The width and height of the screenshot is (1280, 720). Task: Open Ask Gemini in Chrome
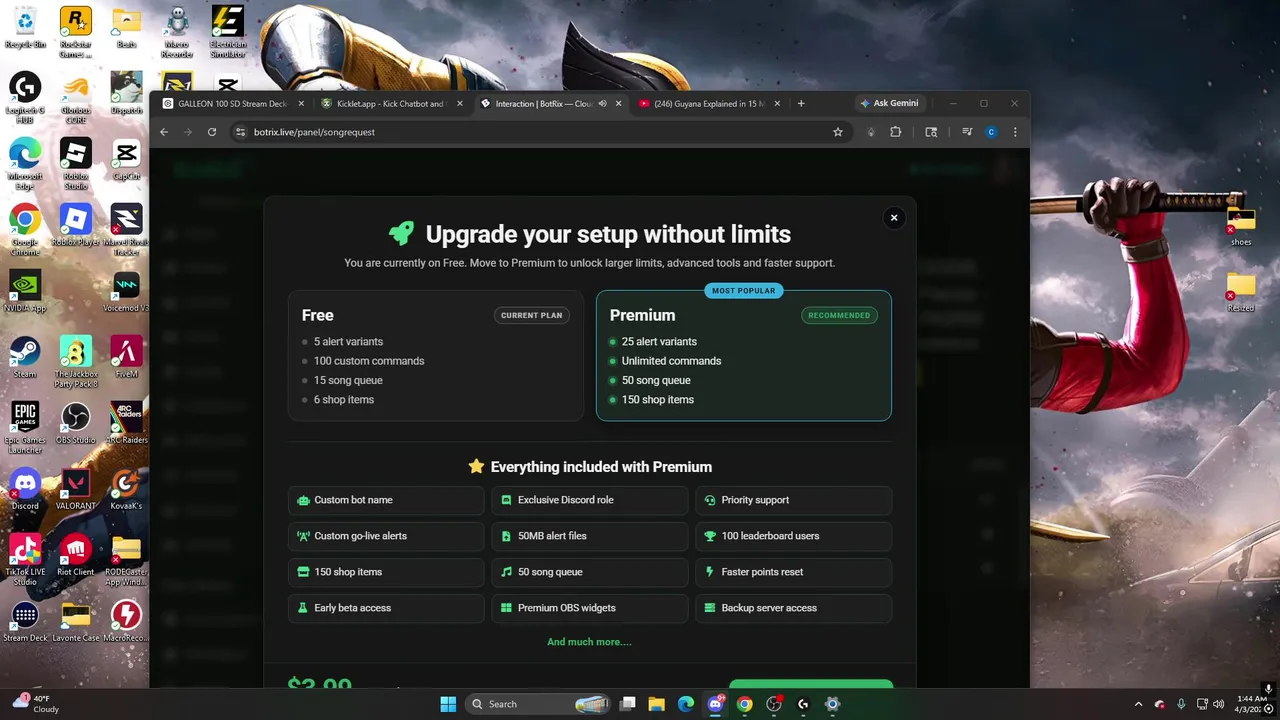point(889,103)
